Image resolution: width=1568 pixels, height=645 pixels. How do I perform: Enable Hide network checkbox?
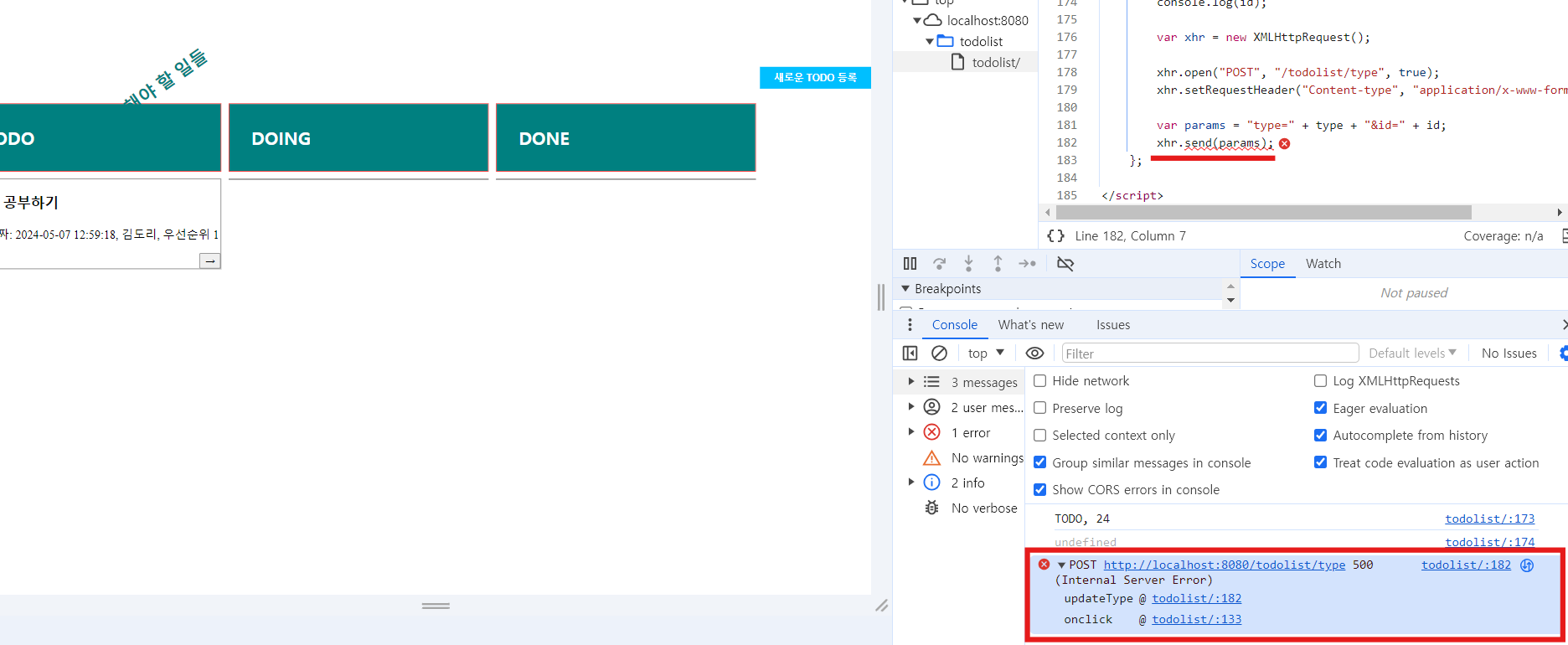[1040, 381]
